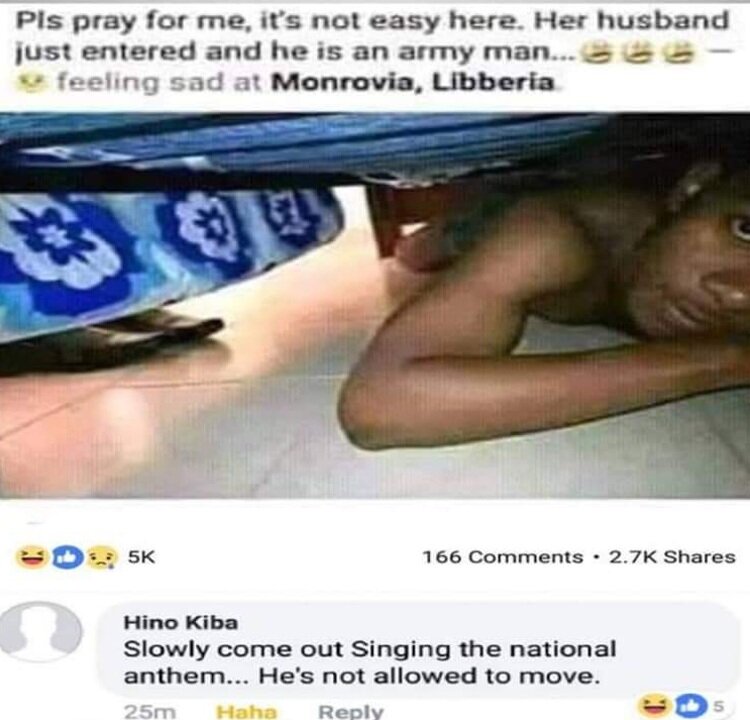
Task: Open the 2.7K Shares link
Action: click(672, 557)
